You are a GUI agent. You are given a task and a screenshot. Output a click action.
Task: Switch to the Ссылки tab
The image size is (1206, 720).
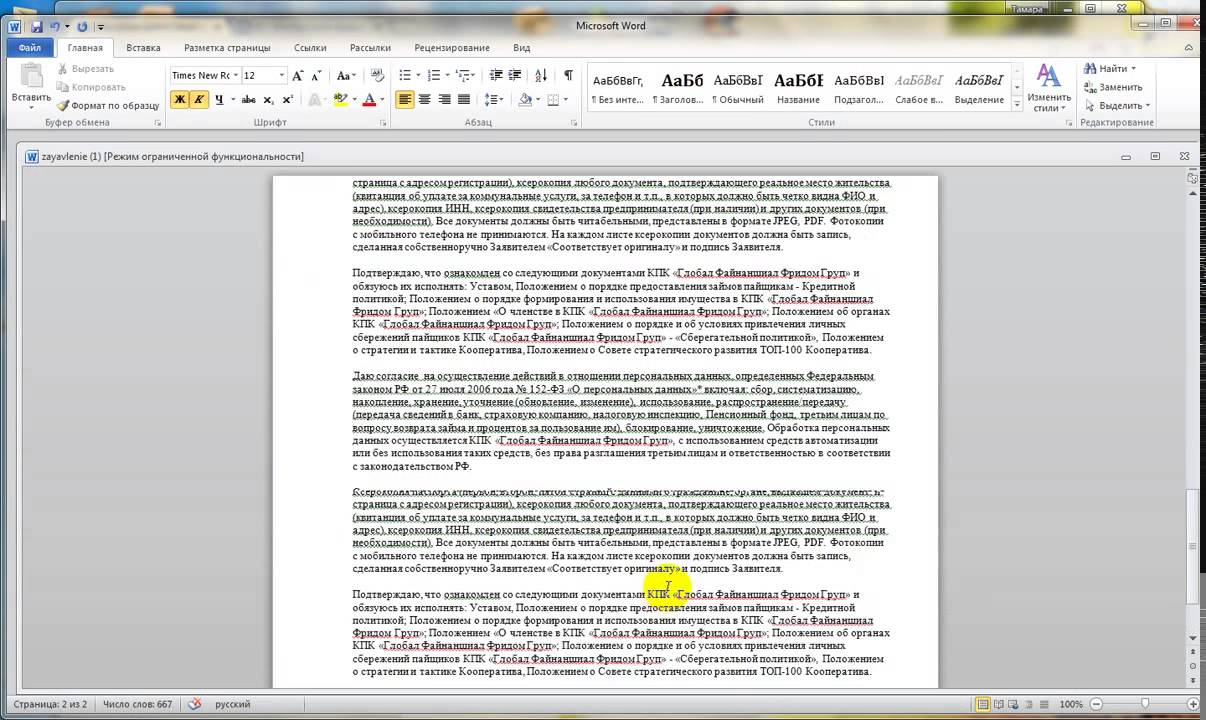point(310,47)
